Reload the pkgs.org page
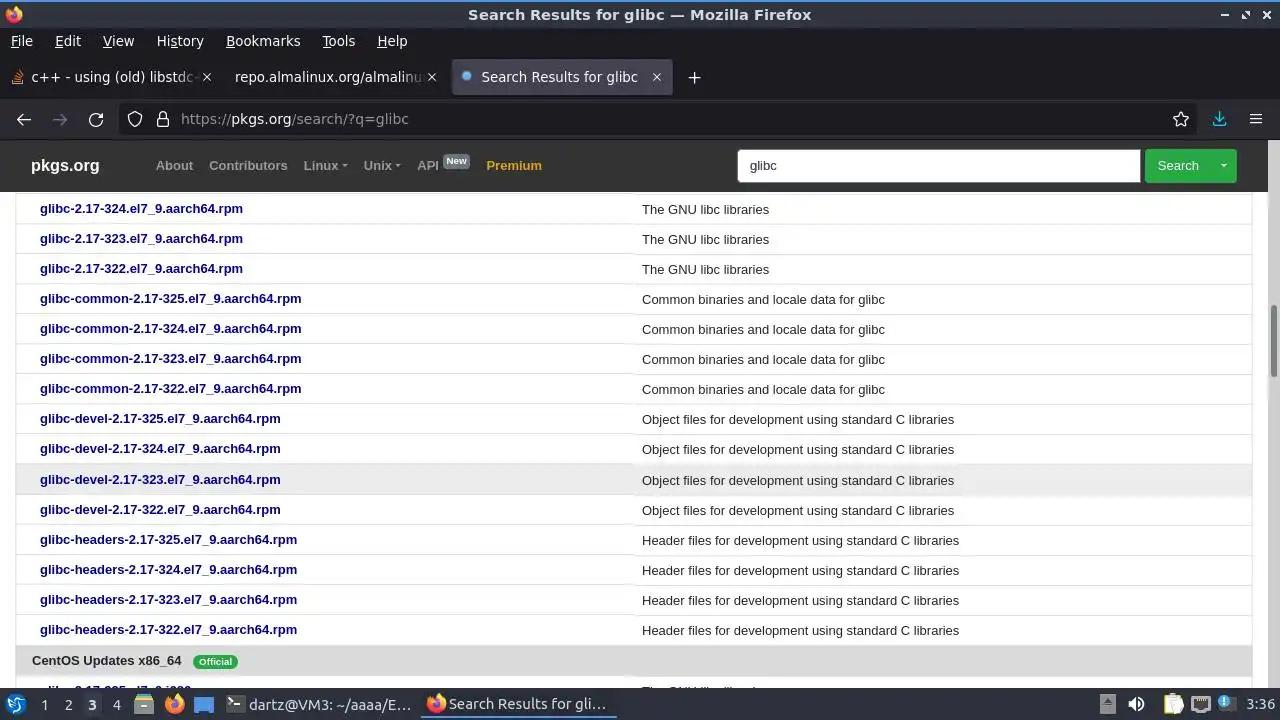Screen dimensions: 1280x720 [x=96, y=119]
